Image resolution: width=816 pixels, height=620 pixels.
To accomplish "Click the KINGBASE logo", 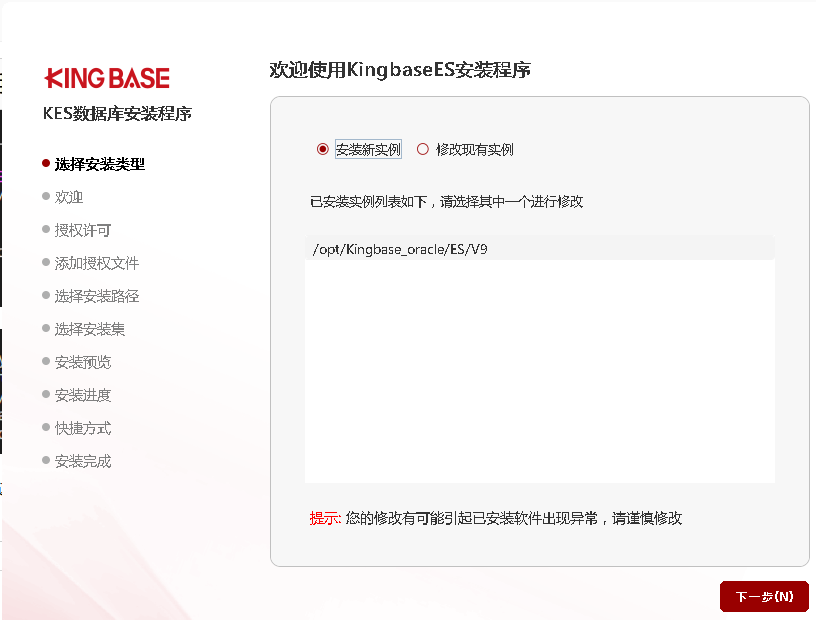I will tap(107, 78).
